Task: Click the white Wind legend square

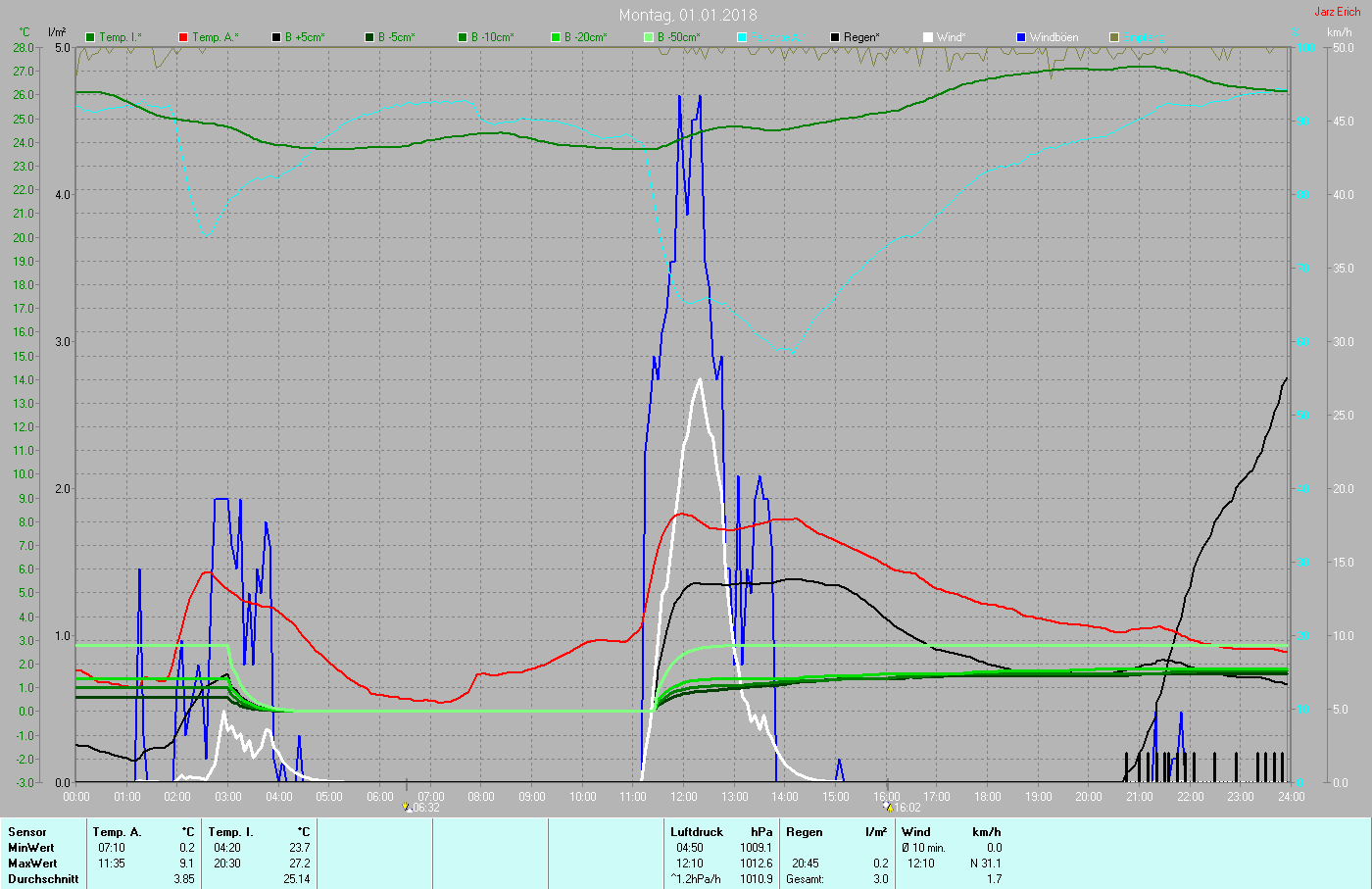Action: (x=928, y=37)
